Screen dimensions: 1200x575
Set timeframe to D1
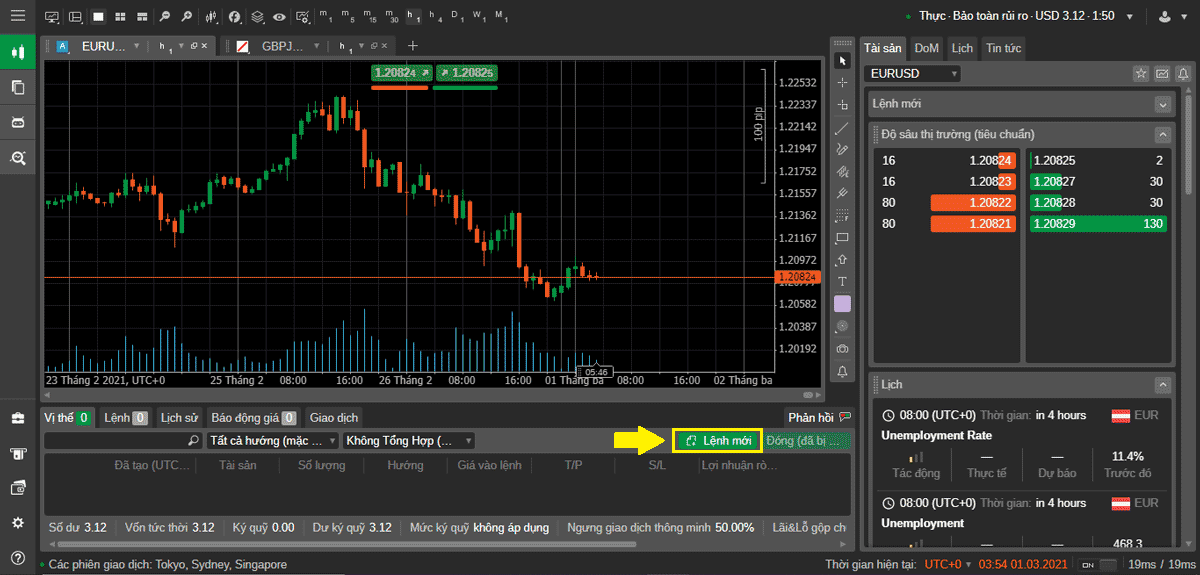[x=457, y=17]
